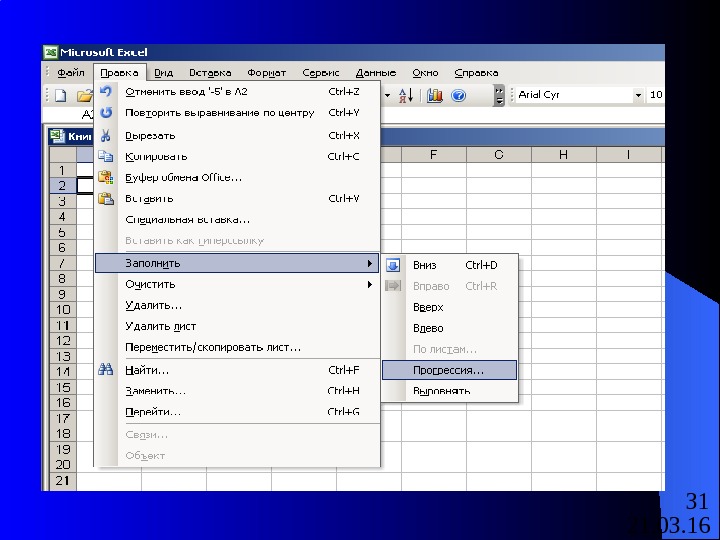Click the binoculars Find icon

[x=106, y=370]
